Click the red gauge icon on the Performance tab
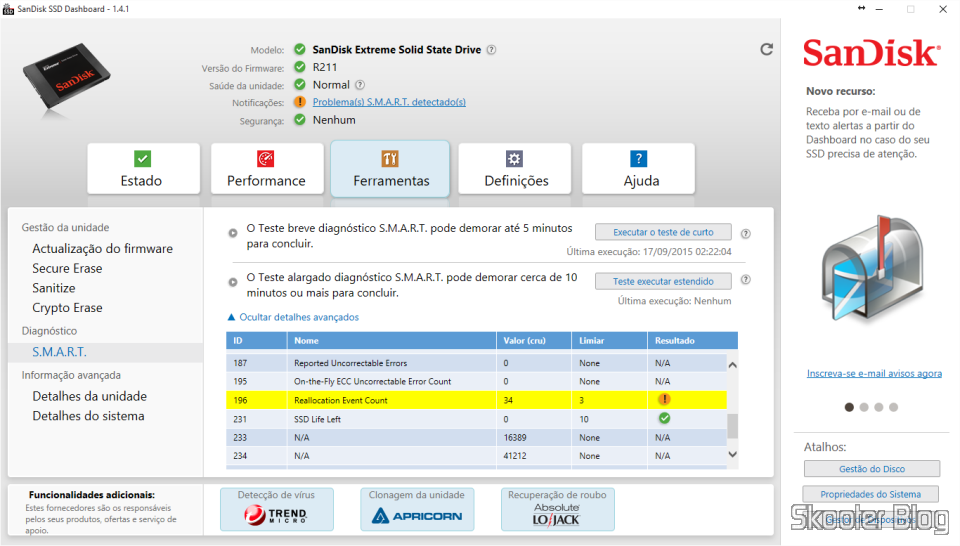960x546 pixels. [x=266, y=159]
